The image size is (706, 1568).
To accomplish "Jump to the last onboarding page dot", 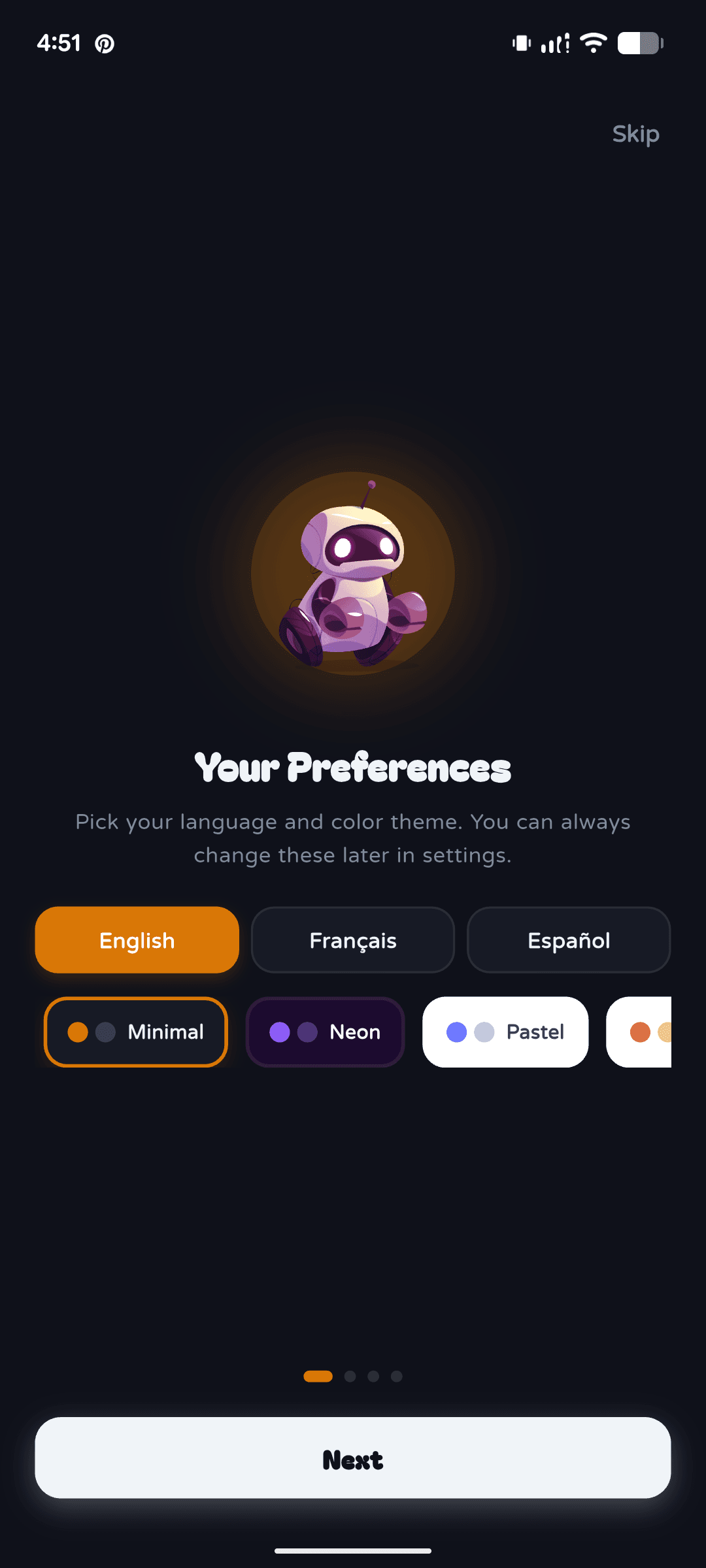I will 397,1377.
